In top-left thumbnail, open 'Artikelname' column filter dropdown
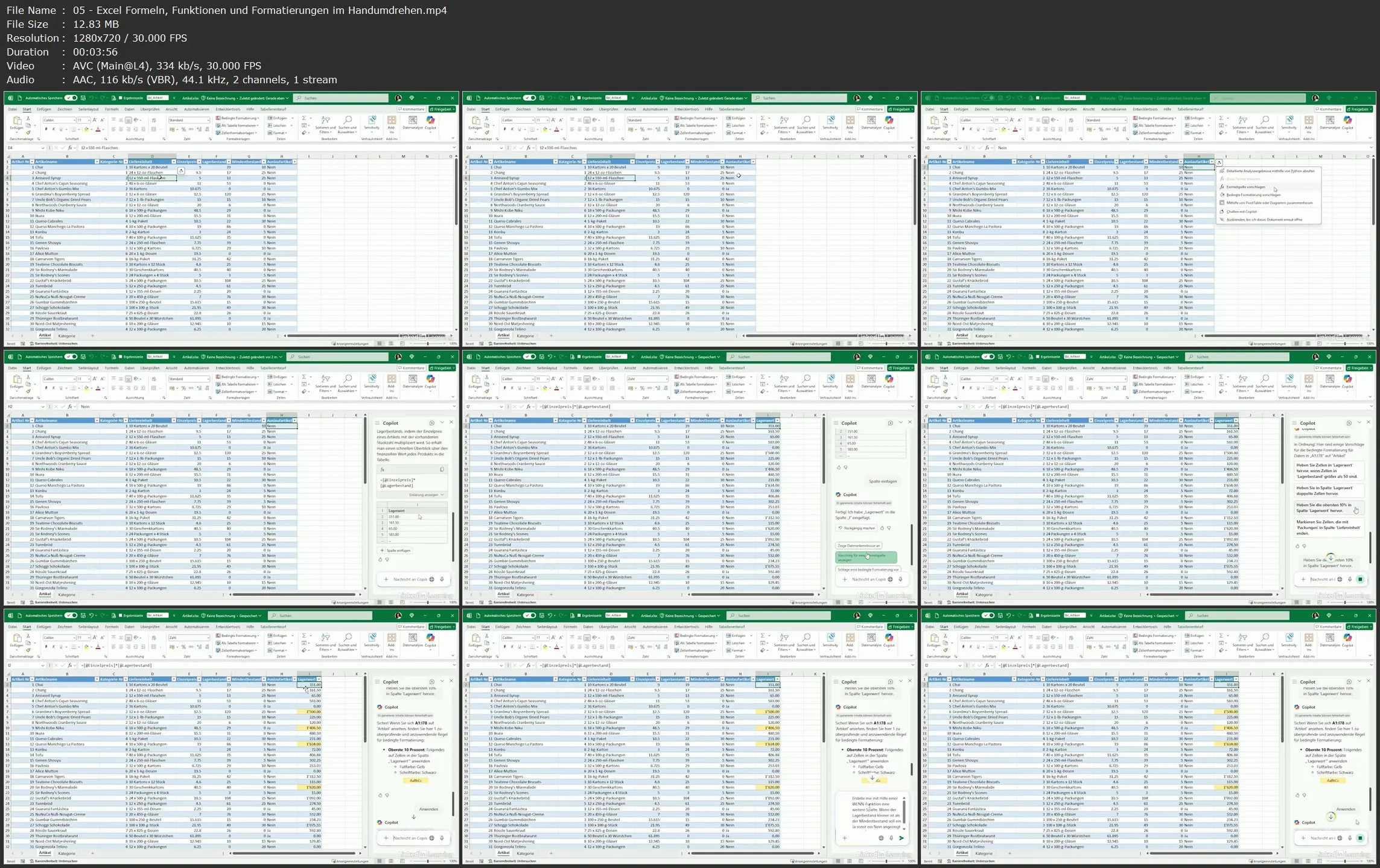The image size is (1380, 868). click(97, 162)
